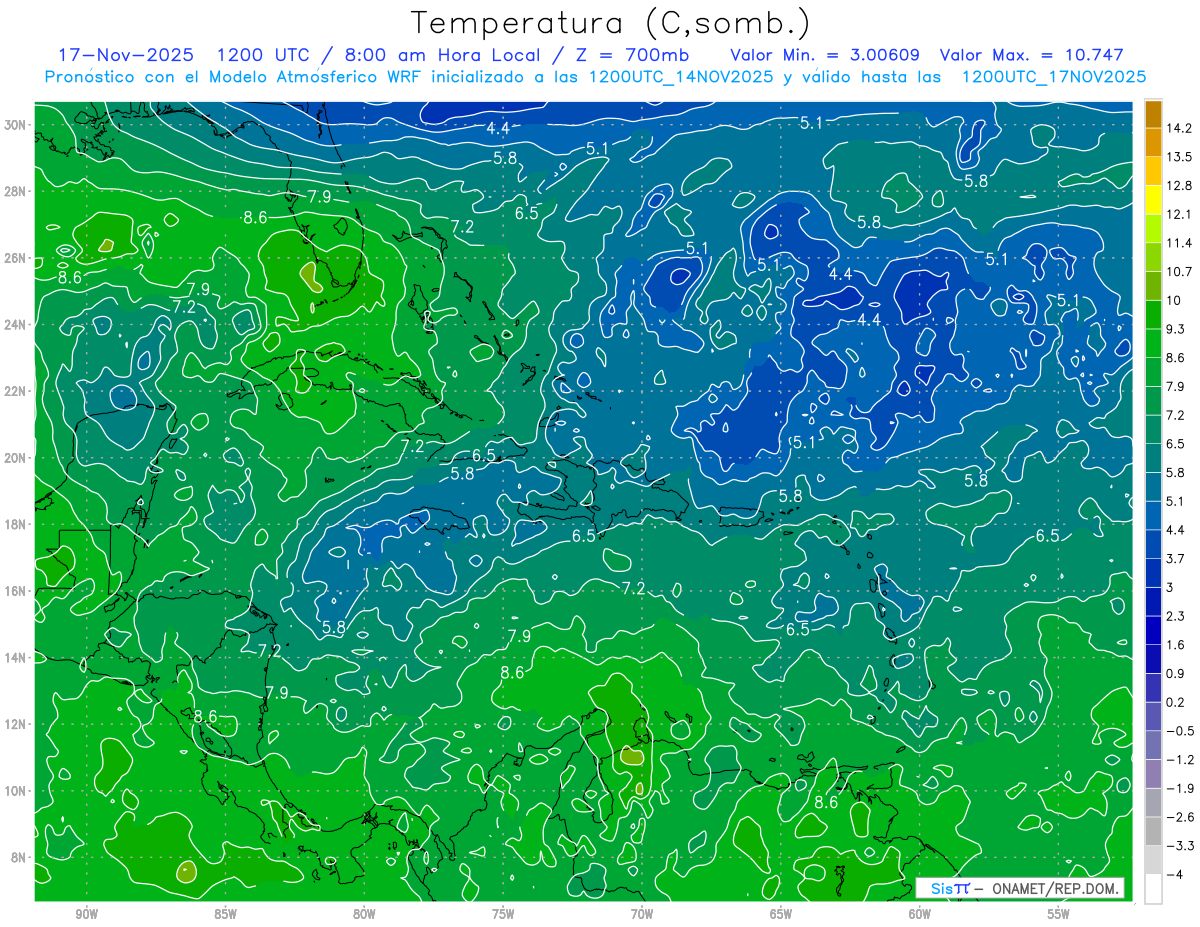
Task: Click the '22N' latitude axis label
Action: click(17, 391)
